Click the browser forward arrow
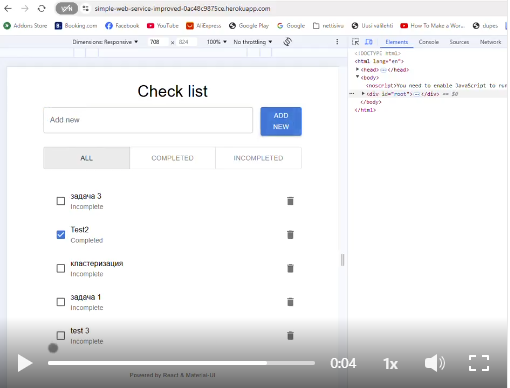 tap(25, 8)
